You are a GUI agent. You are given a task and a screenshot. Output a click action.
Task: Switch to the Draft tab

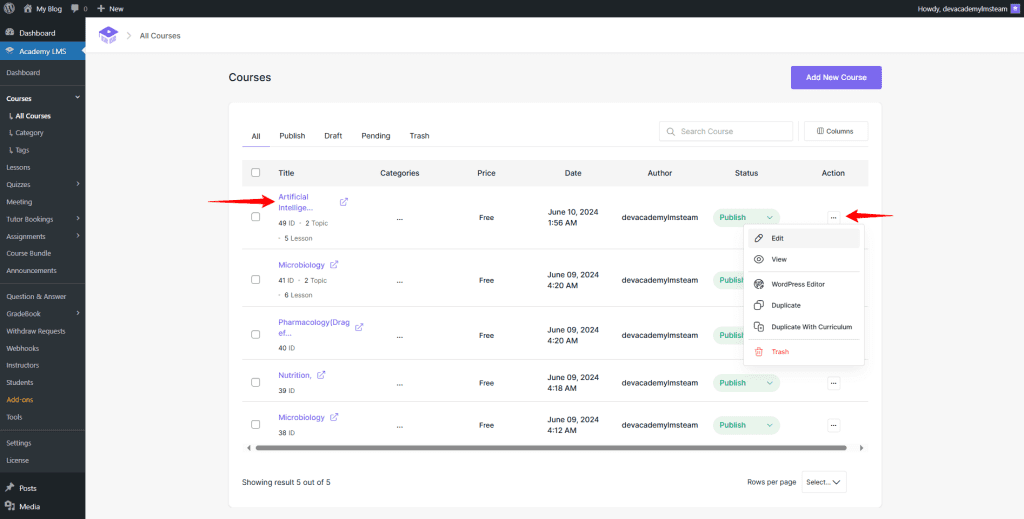[x=333, y=136]
